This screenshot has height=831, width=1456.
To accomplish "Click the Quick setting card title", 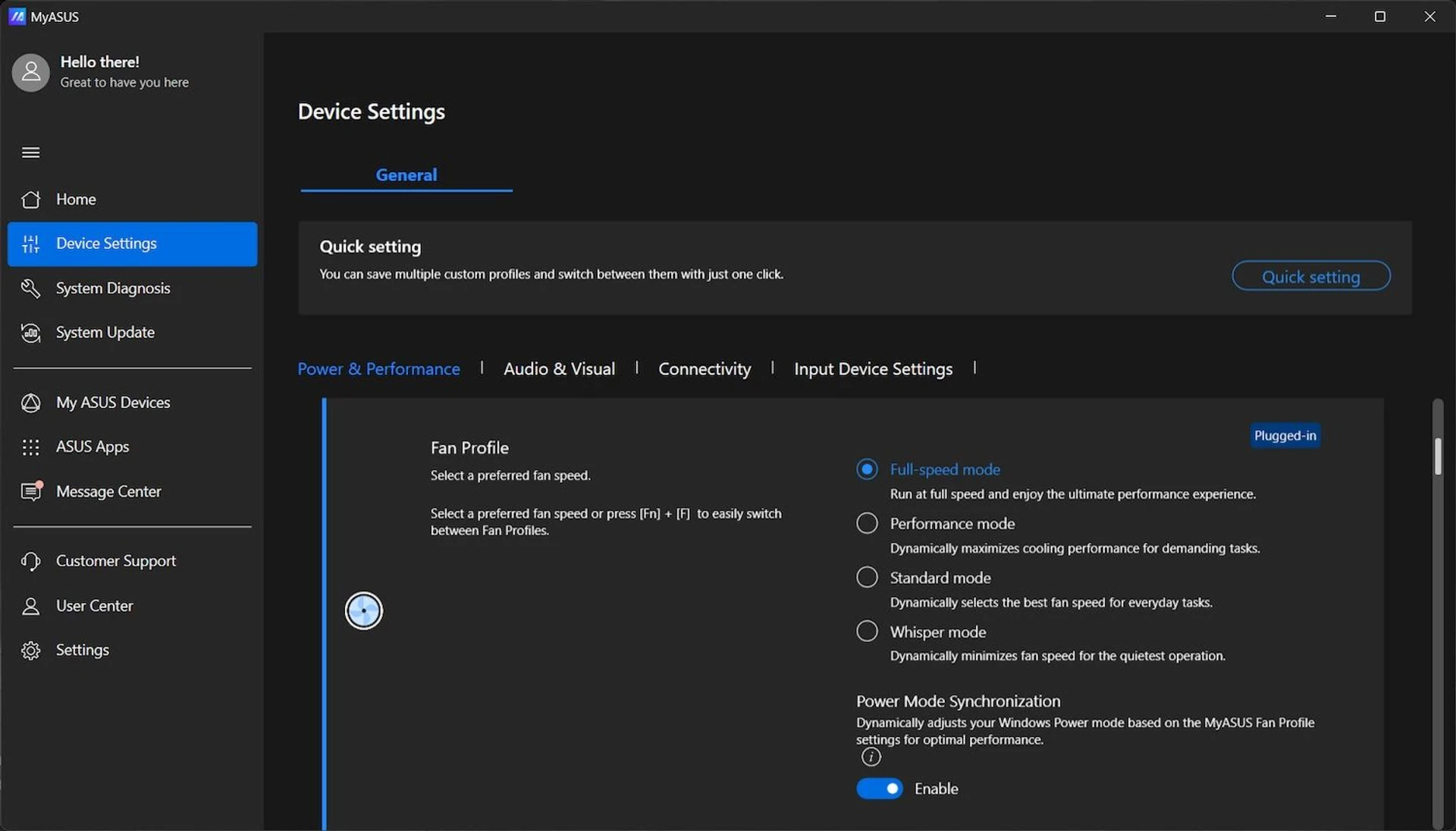I will pos(370,246).
